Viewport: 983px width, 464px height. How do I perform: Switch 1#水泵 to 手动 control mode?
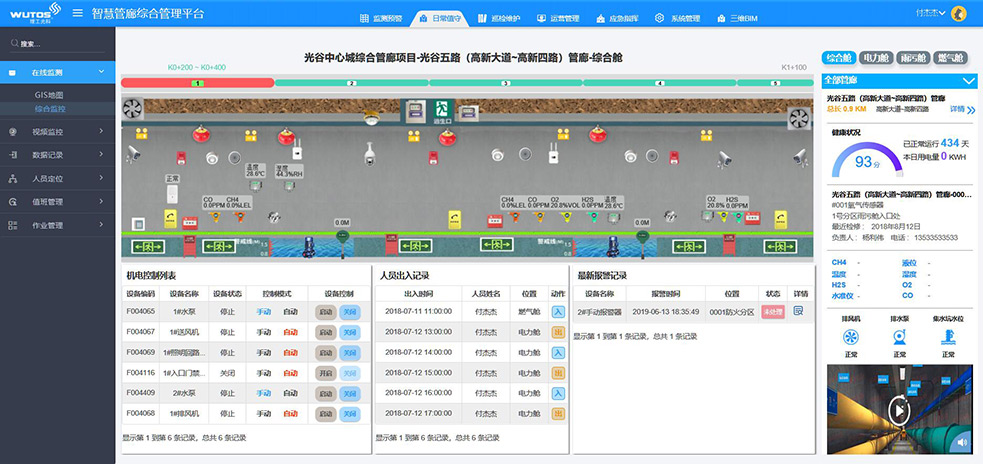pos(263,312)
